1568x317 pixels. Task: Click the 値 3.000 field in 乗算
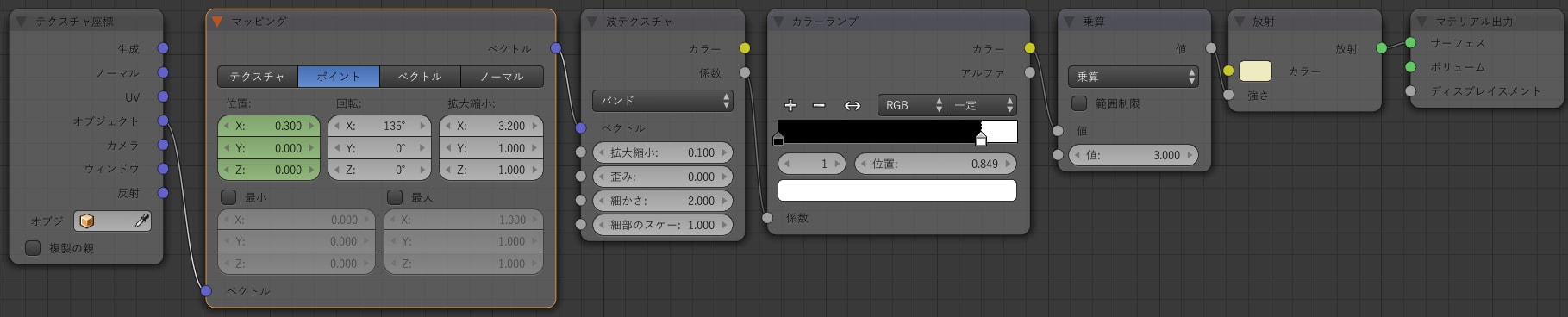1134,155
